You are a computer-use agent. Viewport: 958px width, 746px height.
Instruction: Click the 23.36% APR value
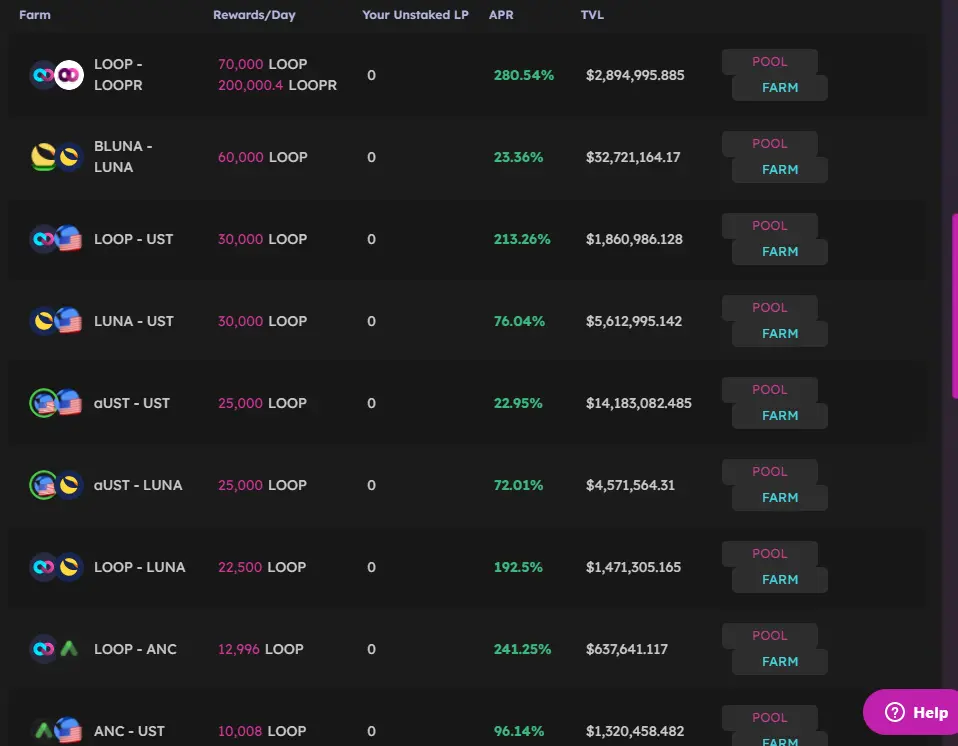click(518, 157)
